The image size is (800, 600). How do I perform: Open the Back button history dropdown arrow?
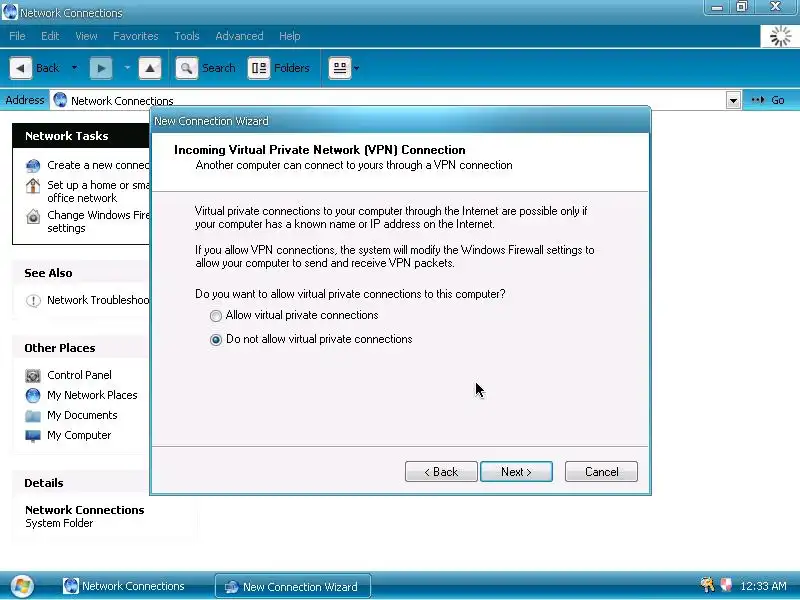tap(74, 68)
